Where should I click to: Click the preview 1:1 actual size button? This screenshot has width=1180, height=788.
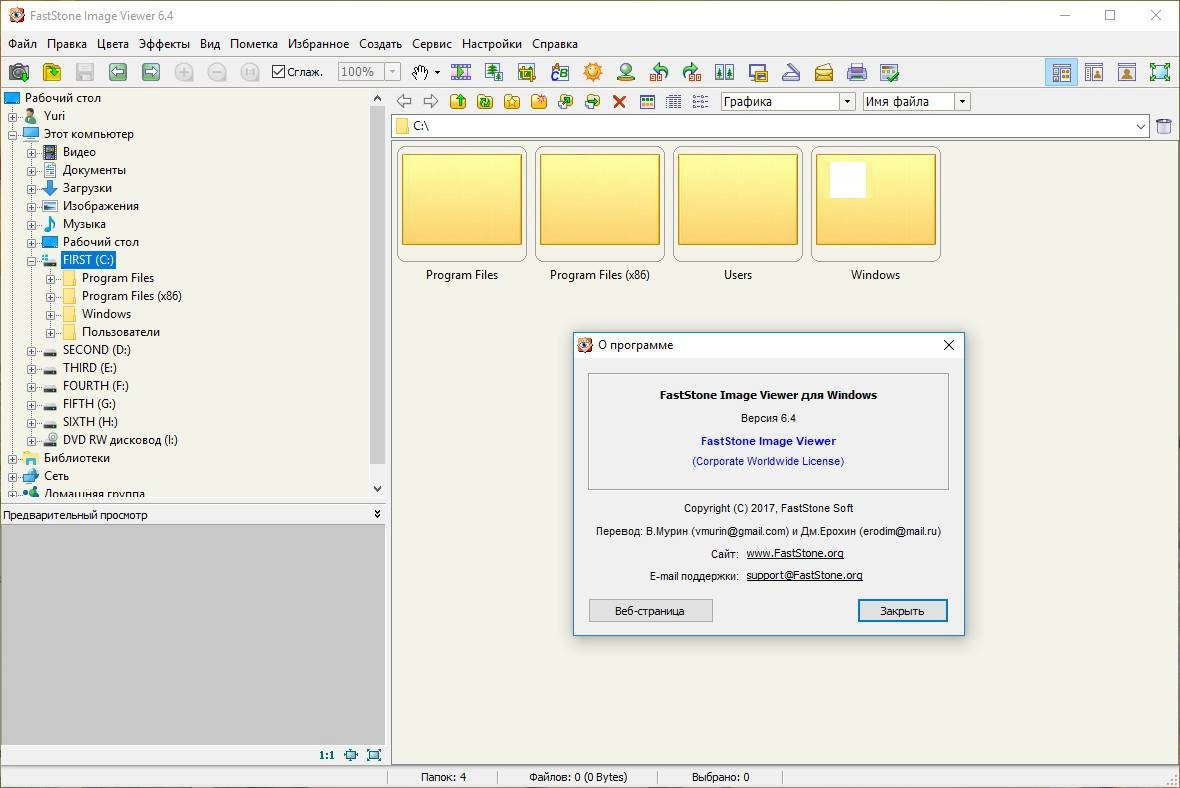pyautogui.click(x=327, y=755)
